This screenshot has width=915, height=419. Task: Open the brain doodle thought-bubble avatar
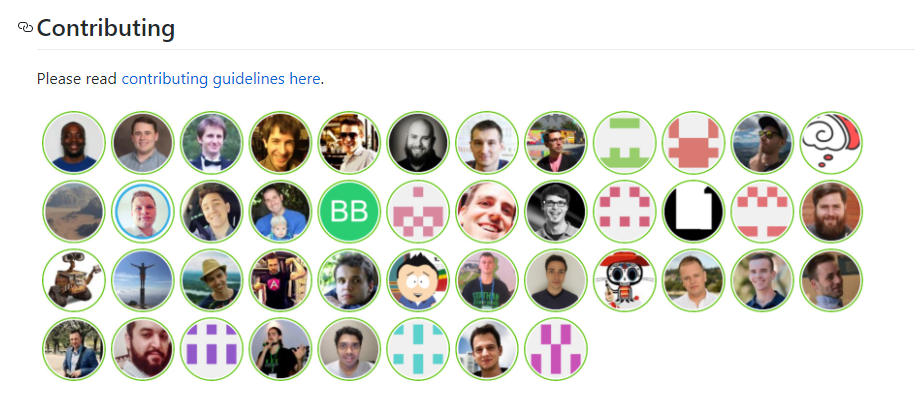coord(831,142)
